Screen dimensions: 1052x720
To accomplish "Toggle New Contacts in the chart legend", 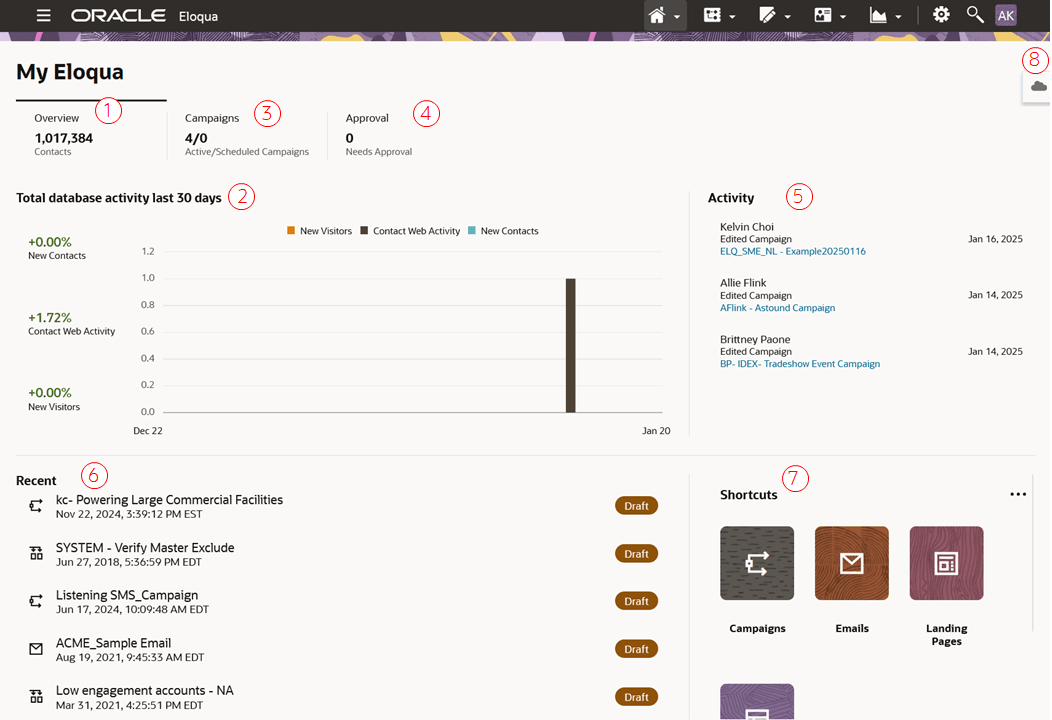I will pos(503,230).
